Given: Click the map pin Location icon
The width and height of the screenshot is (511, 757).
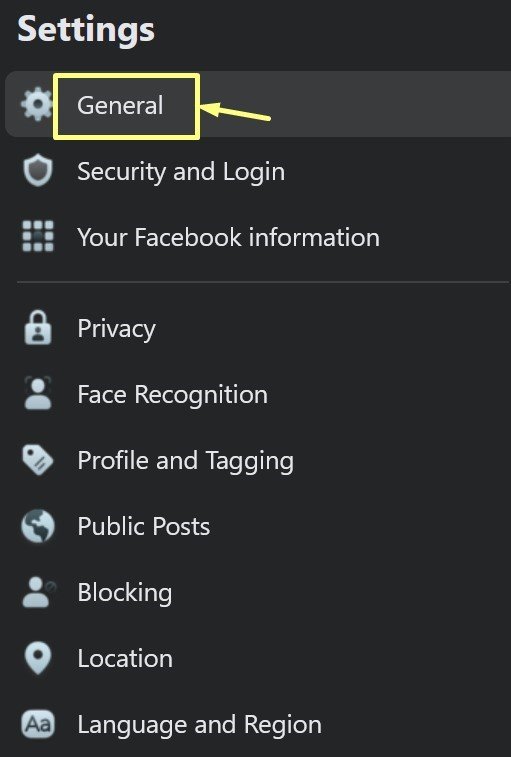Looking at the screenshot, I should pos(38,658).
